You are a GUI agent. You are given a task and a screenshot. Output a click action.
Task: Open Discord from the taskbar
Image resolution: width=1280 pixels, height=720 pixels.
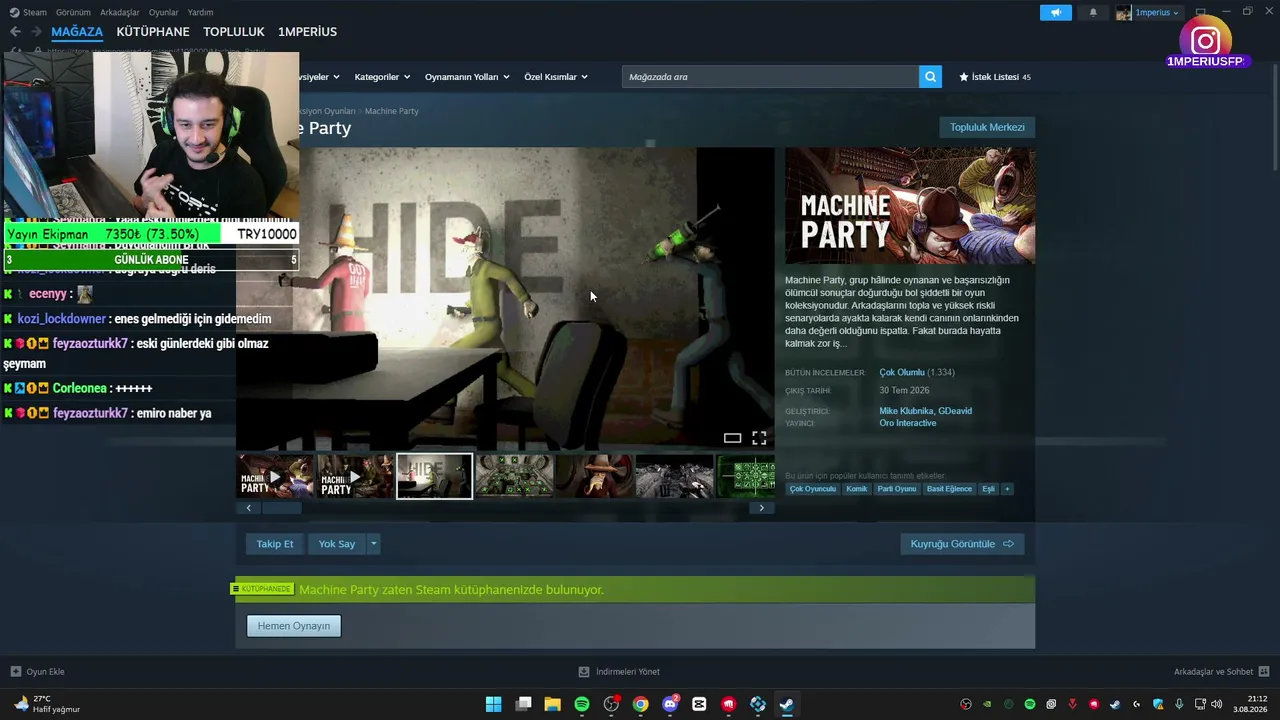pyautogui.click(x=670, y=704)
